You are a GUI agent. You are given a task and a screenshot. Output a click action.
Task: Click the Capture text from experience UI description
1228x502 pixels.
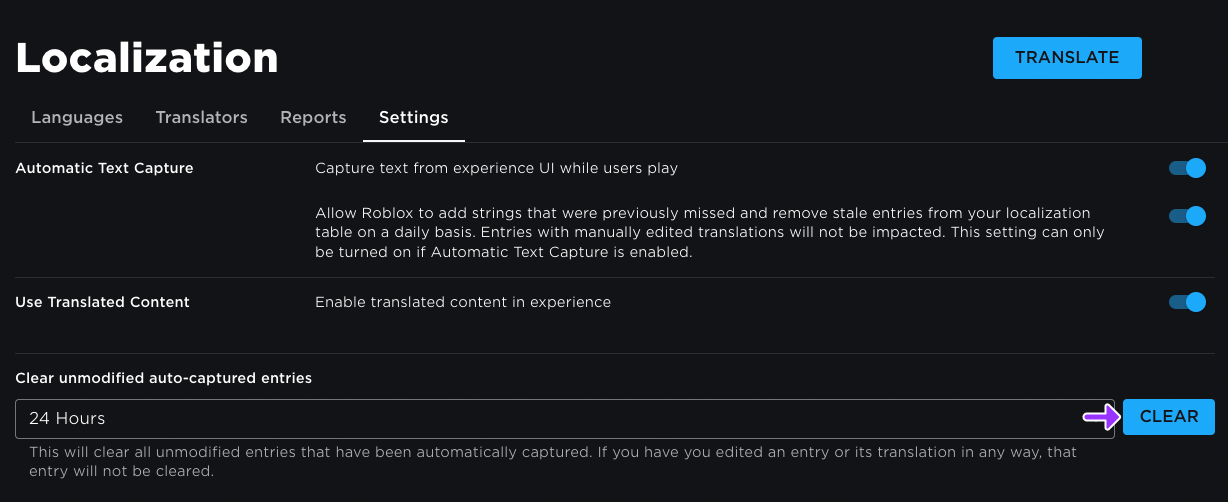pyautogui.click(x=496, y=168)
